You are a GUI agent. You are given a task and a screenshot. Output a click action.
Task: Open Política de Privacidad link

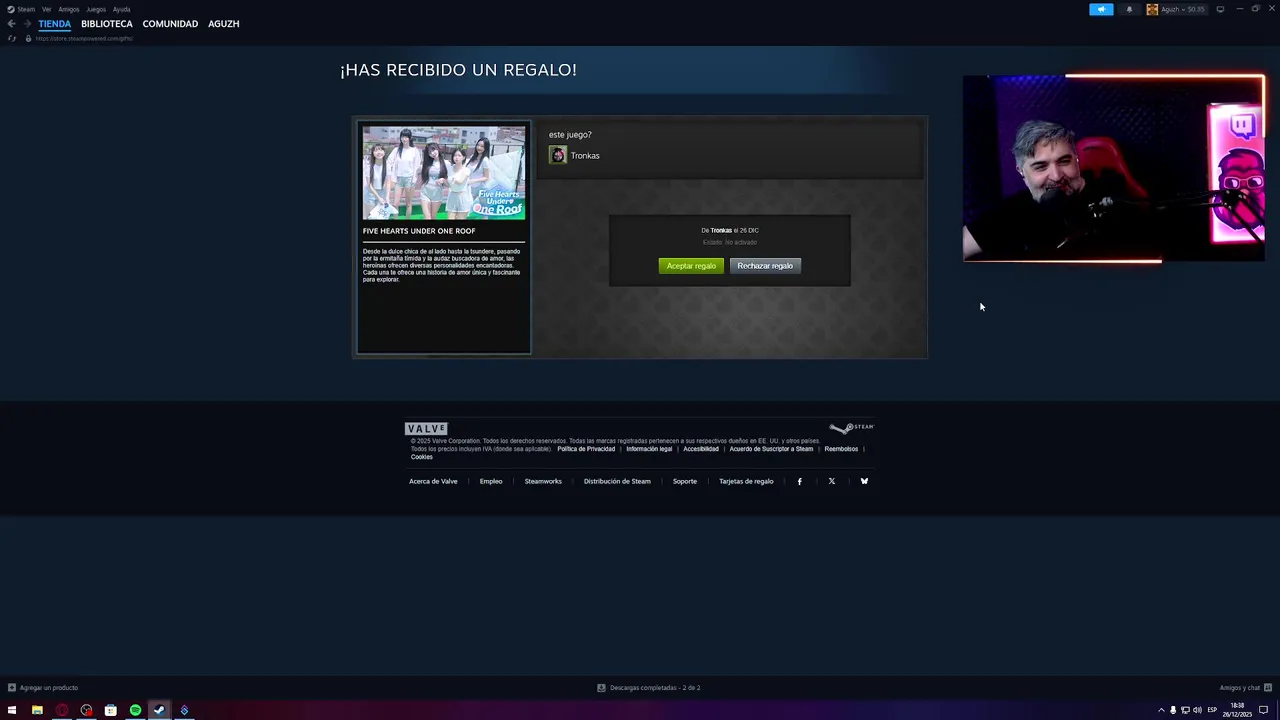(x=586, y=449)
